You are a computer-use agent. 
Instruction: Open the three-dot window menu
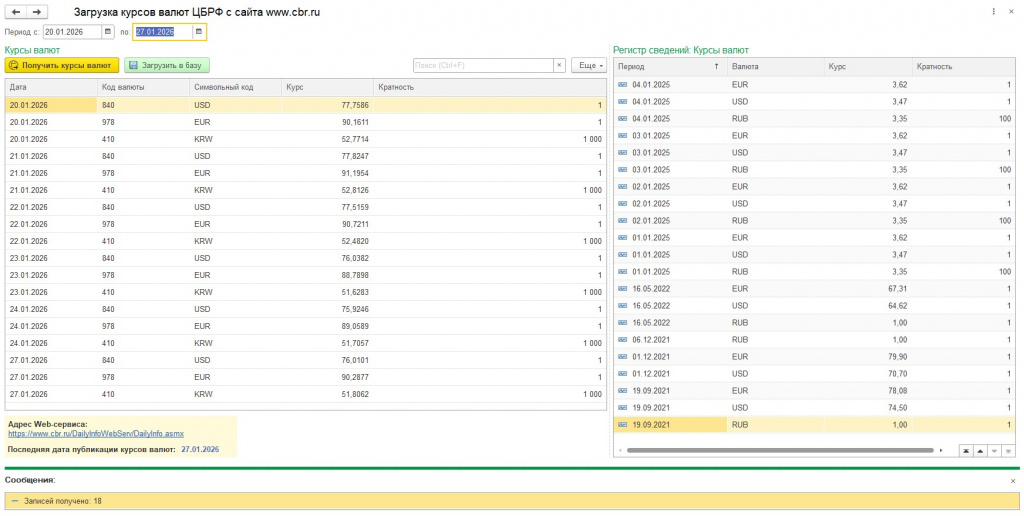pyautogui.click(x=994, y=12)
